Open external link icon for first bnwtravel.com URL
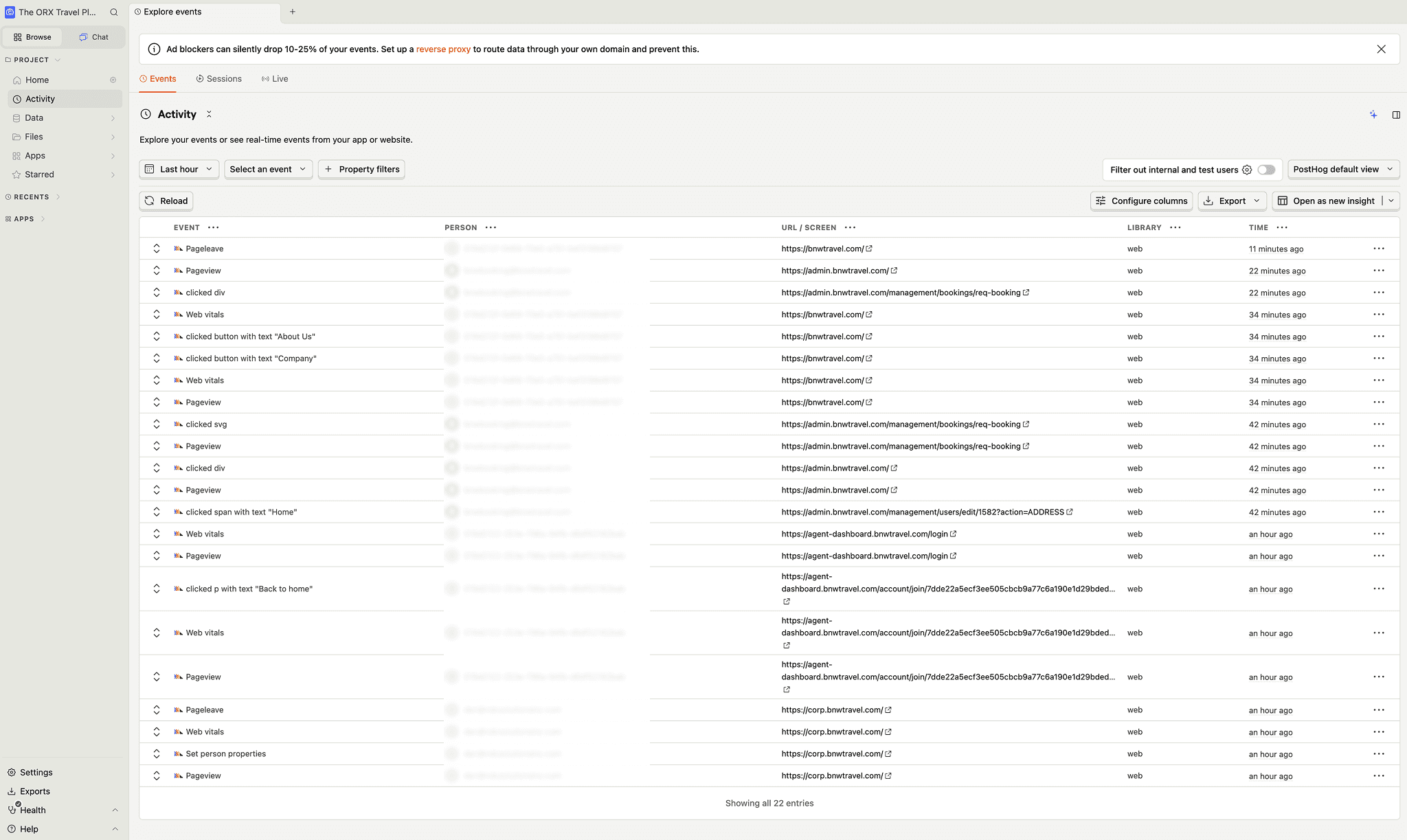The image size is (1407, 840). pyautogui.click(x=869, y=249)
